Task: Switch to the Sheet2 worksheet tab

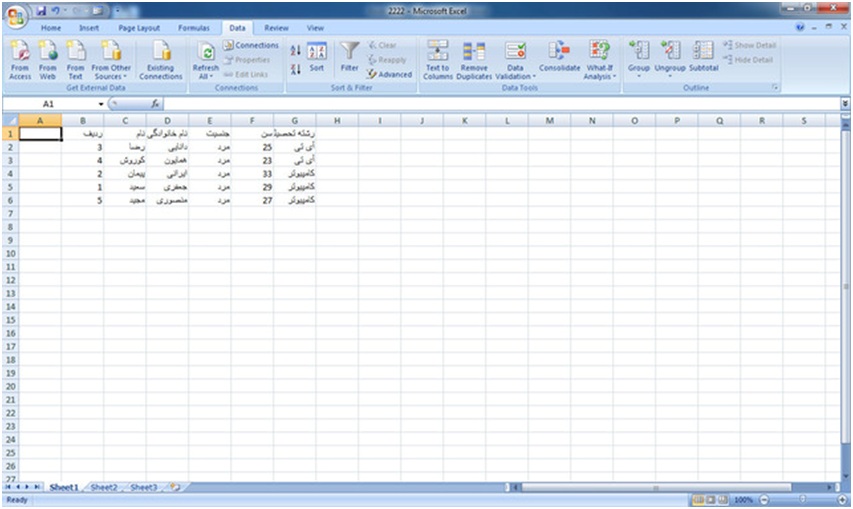Action: pyautogui.click(x=104, y=488)
